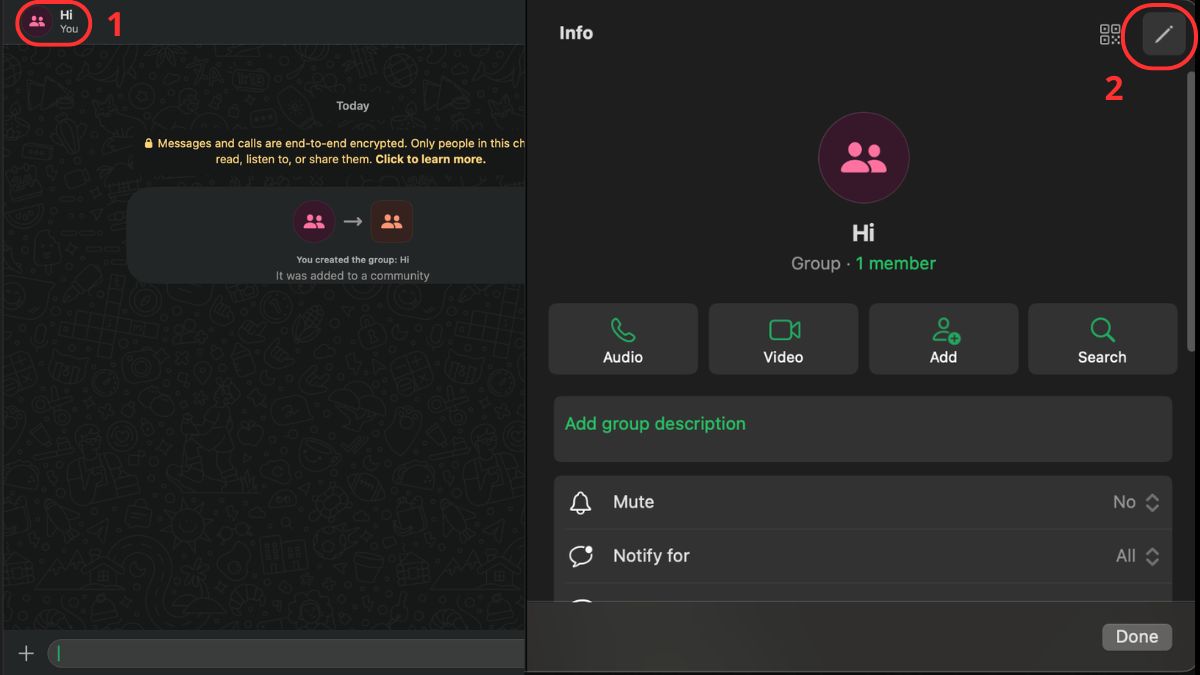Click the 'Info' panel title
The height and width of the screenshot is (675, 1200).
point(576,33)
